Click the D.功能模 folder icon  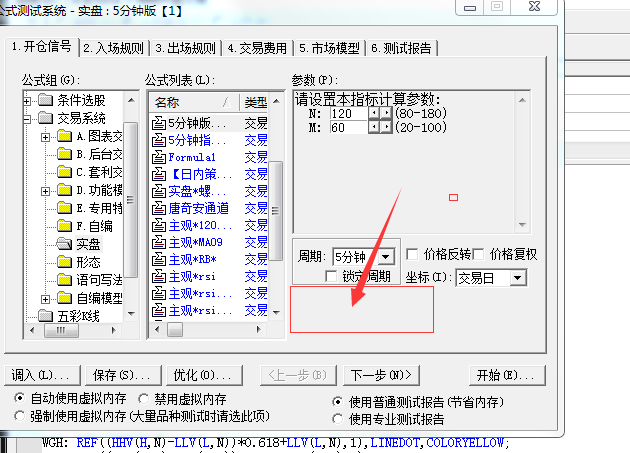(x=64, y=190)
